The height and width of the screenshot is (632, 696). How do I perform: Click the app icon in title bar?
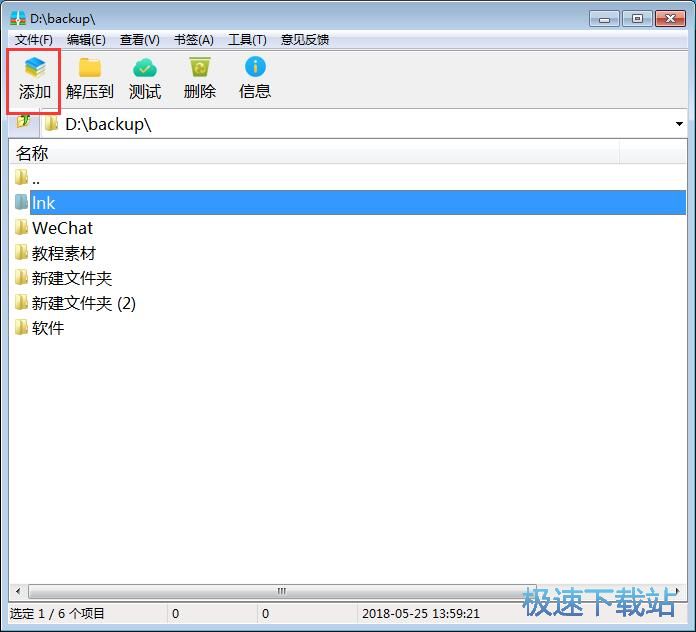(x=18, y=18)
